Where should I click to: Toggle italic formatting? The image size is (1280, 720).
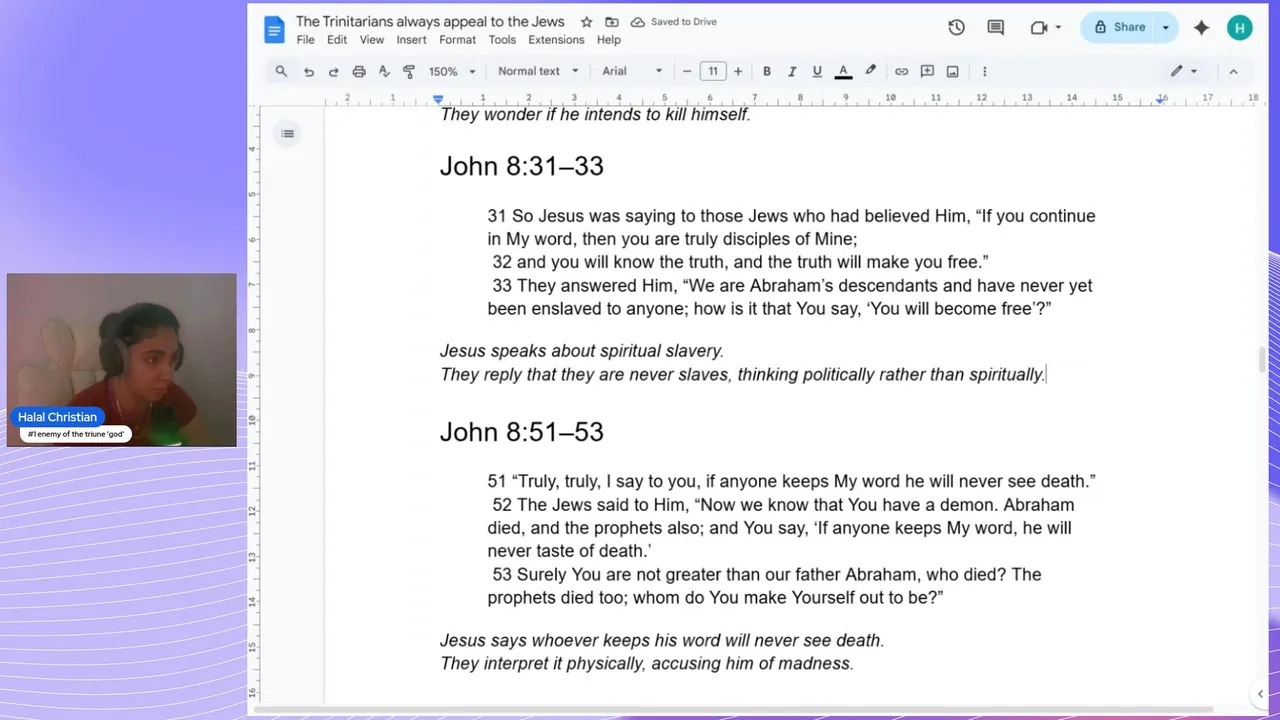coord(792,71)
